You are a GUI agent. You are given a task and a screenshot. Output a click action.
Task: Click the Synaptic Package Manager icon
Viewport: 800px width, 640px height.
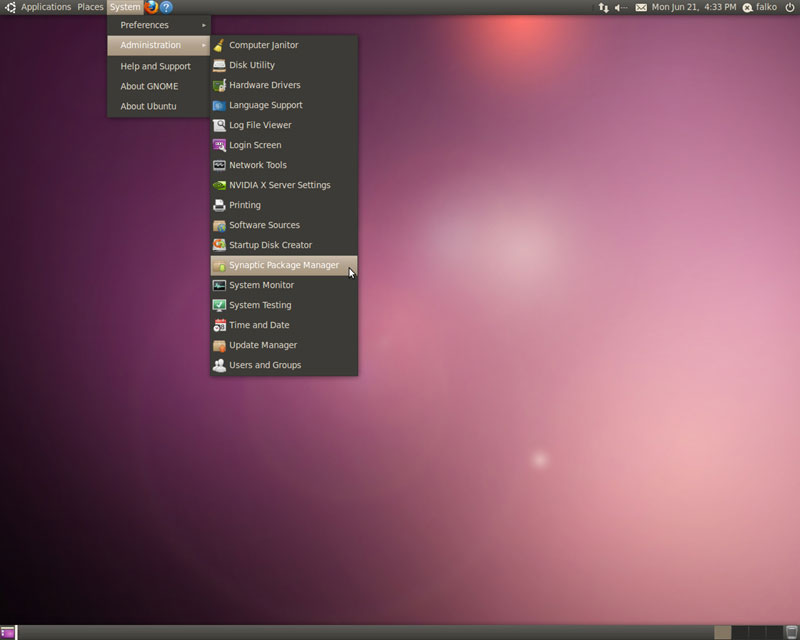[219, 265]
